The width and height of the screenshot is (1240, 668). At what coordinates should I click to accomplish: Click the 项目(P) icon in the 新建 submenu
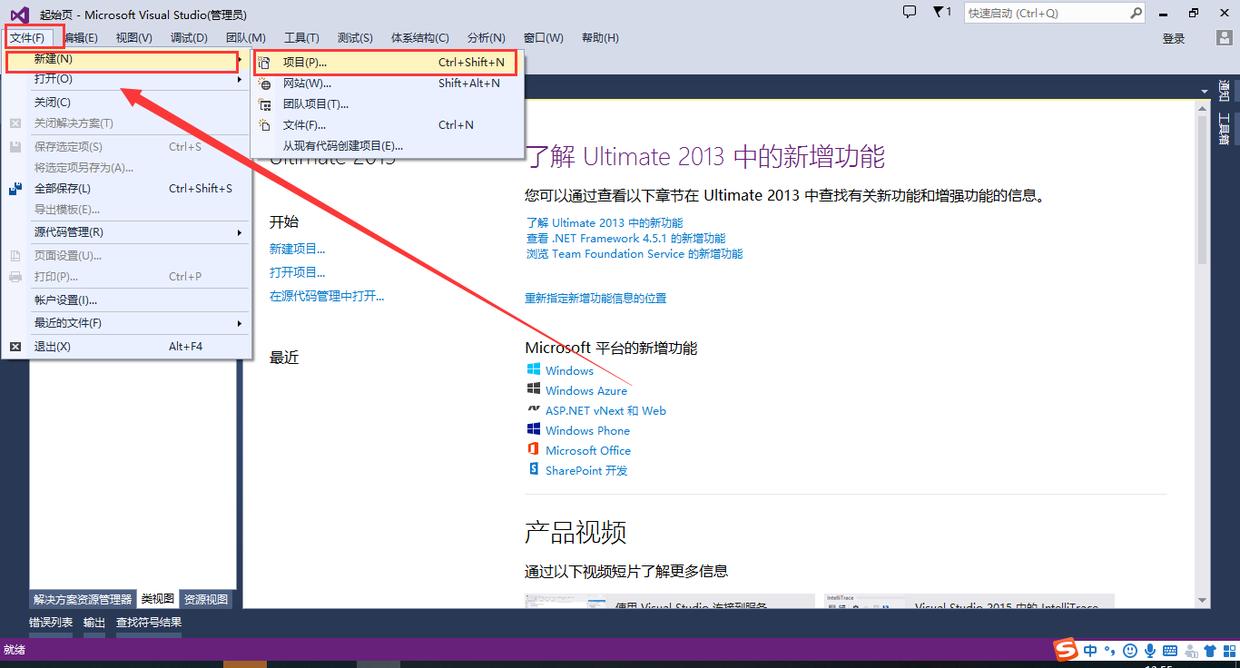[x=263, y=62]
